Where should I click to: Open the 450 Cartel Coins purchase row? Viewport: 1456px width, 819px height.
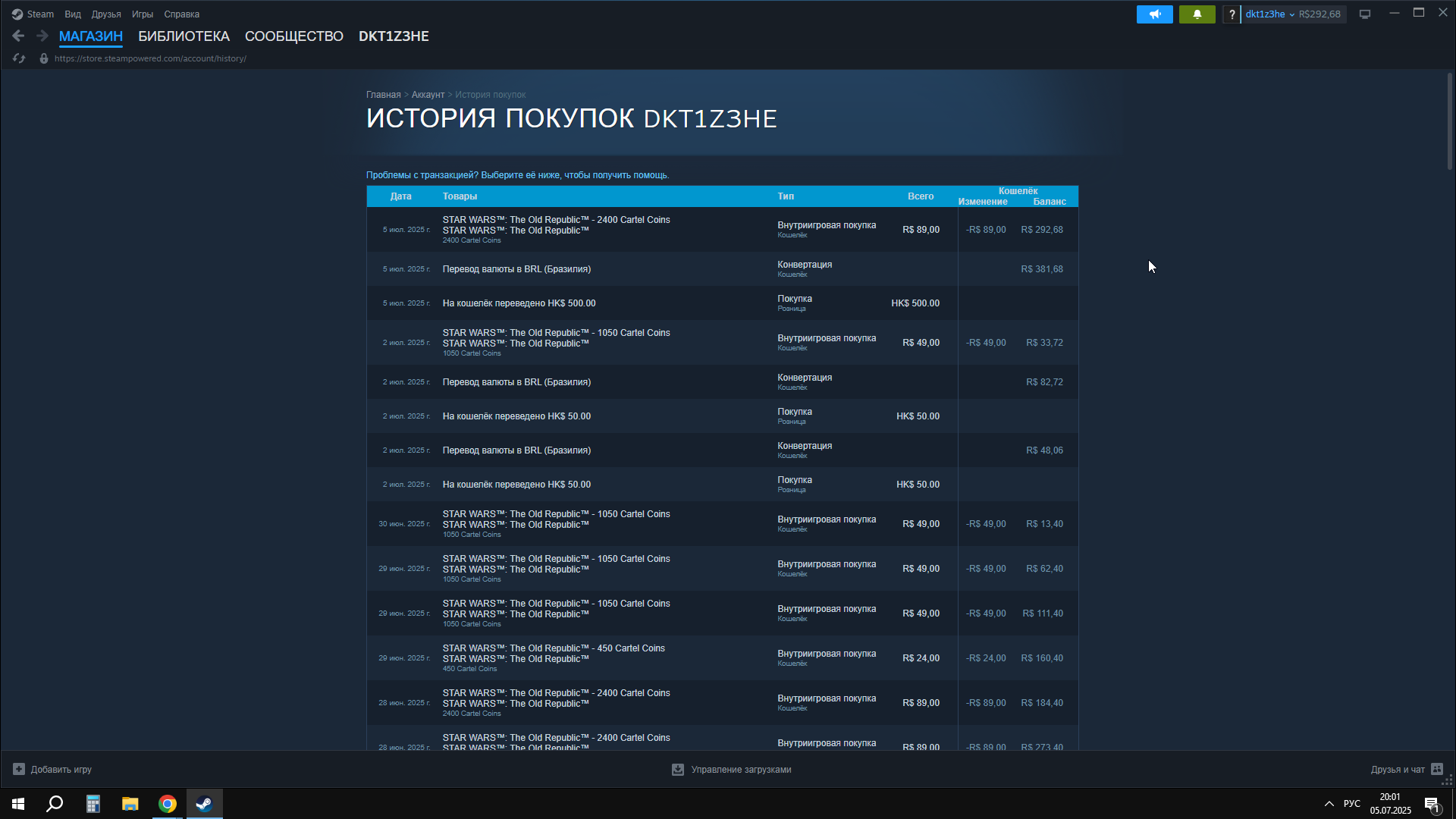(x=722, y=658)
